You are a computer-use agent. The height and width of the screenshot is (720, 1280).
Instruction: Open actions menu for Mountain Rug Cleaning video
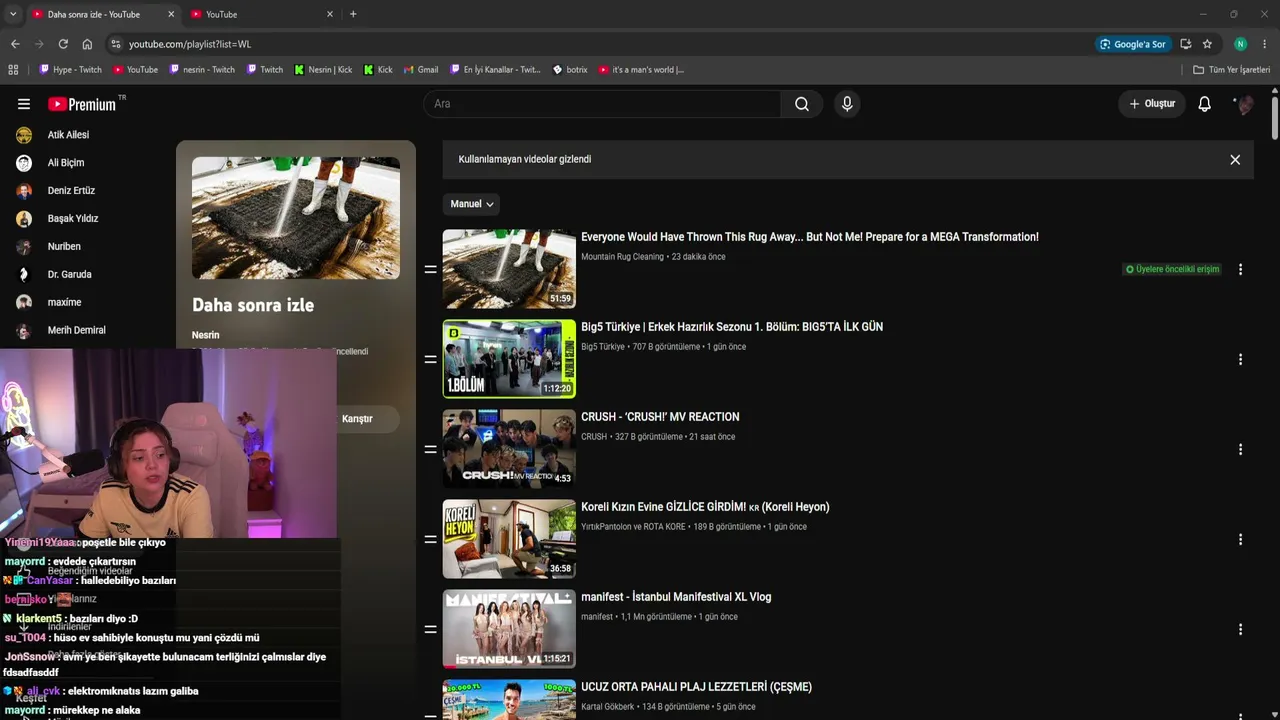point(1240,269)
